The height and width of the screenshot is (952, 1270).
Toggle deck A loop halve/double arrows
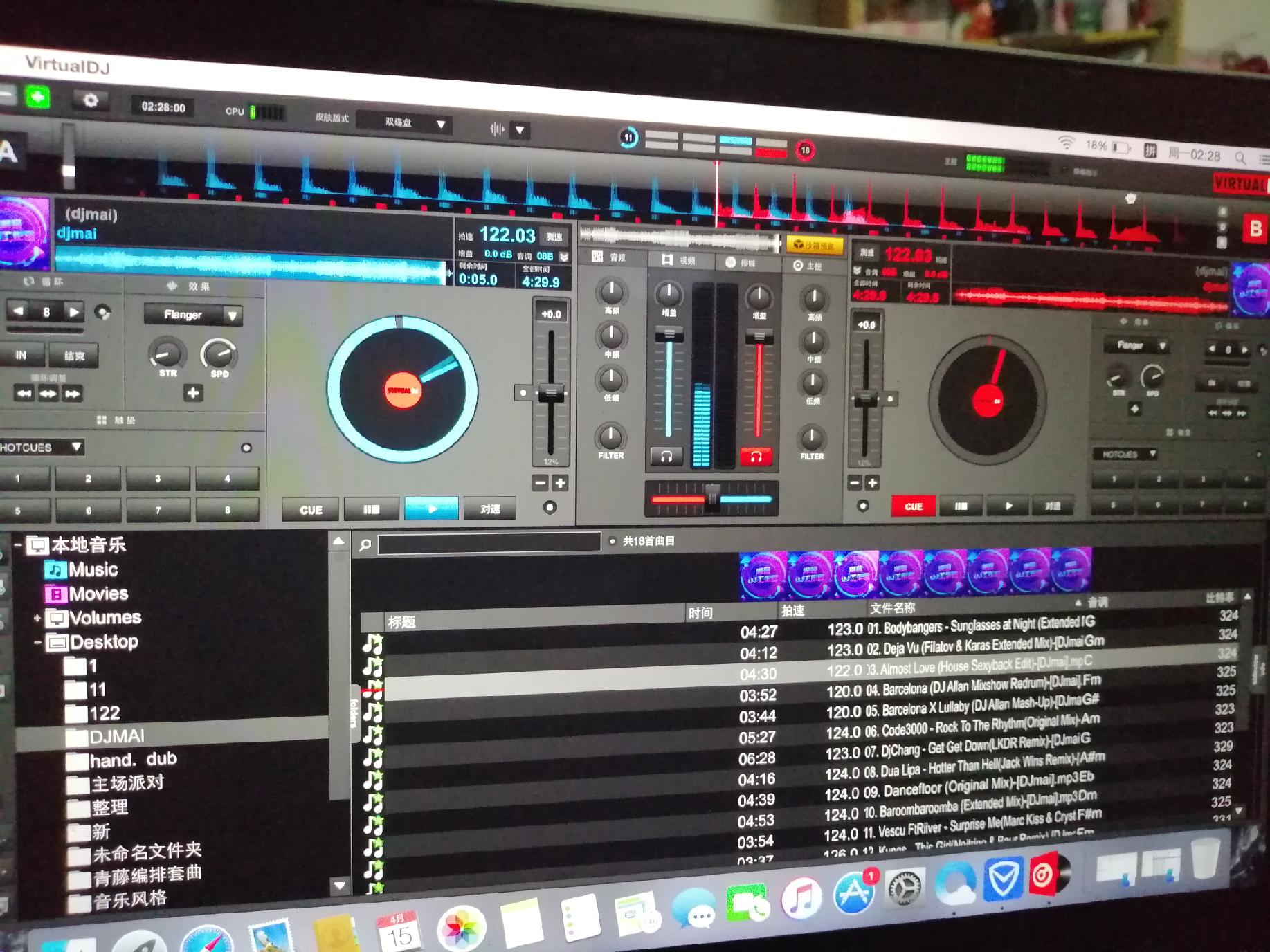(48, 394)
